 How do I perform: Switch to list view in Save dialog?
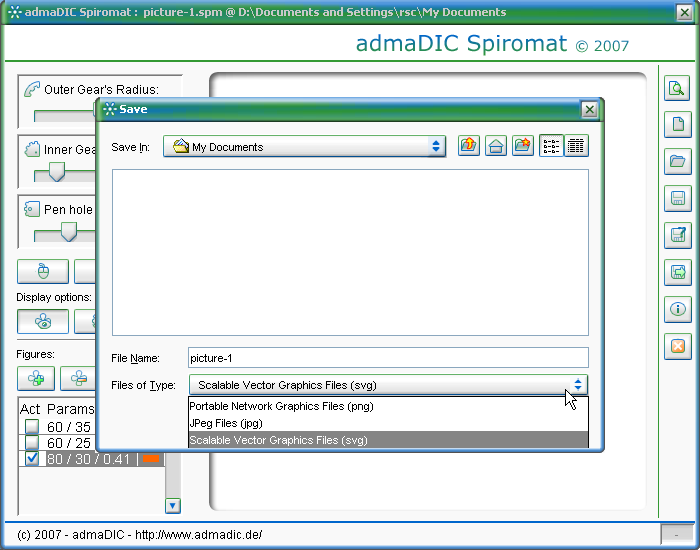[x=551, y=146]
